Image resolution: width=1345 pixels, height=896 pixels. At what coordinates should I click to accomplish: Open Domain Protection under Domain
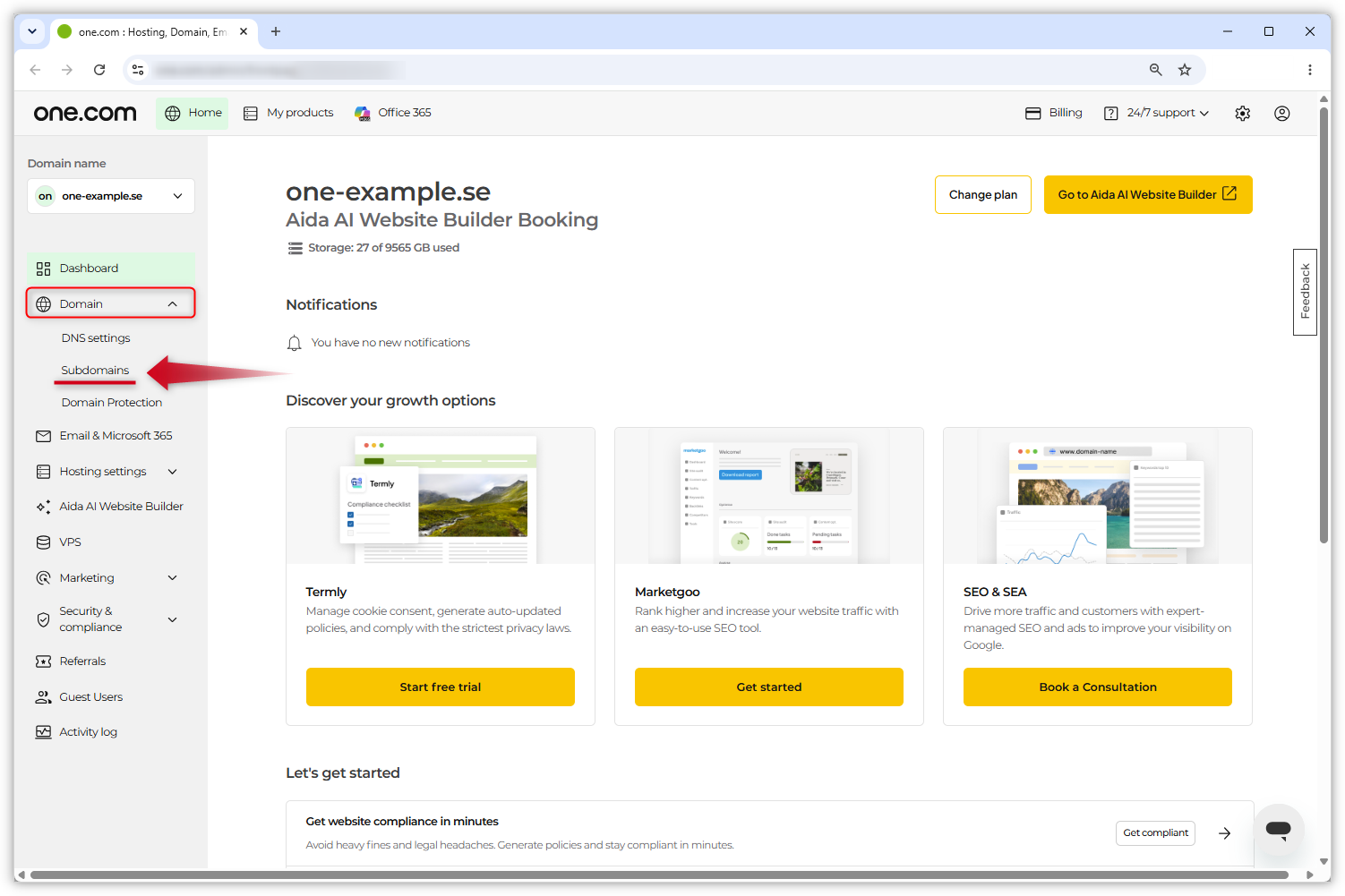click(x=112, y=403)
